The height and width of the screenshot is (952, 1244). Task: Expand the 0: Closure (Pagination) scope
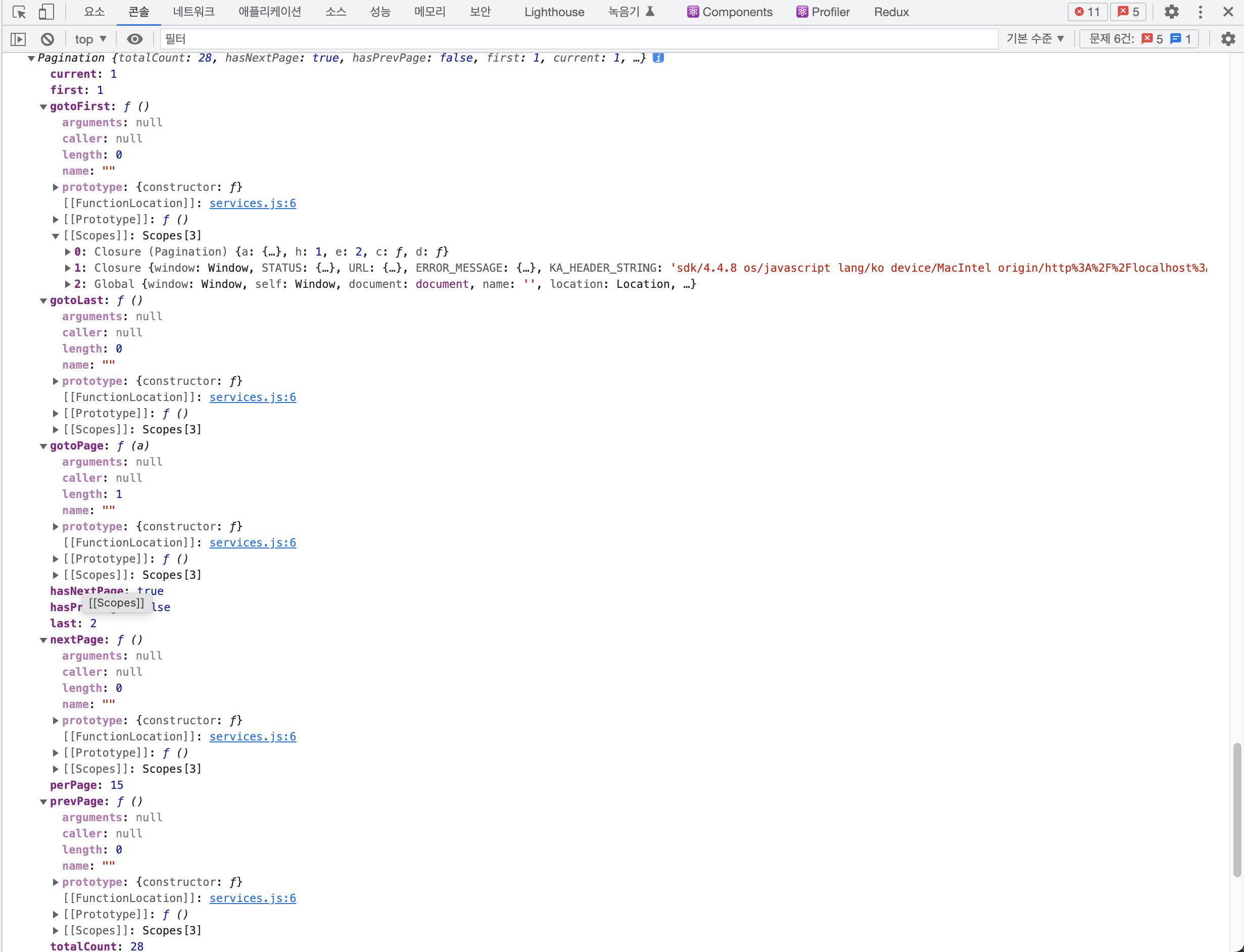pyautogui.click(x=68, y=252)
